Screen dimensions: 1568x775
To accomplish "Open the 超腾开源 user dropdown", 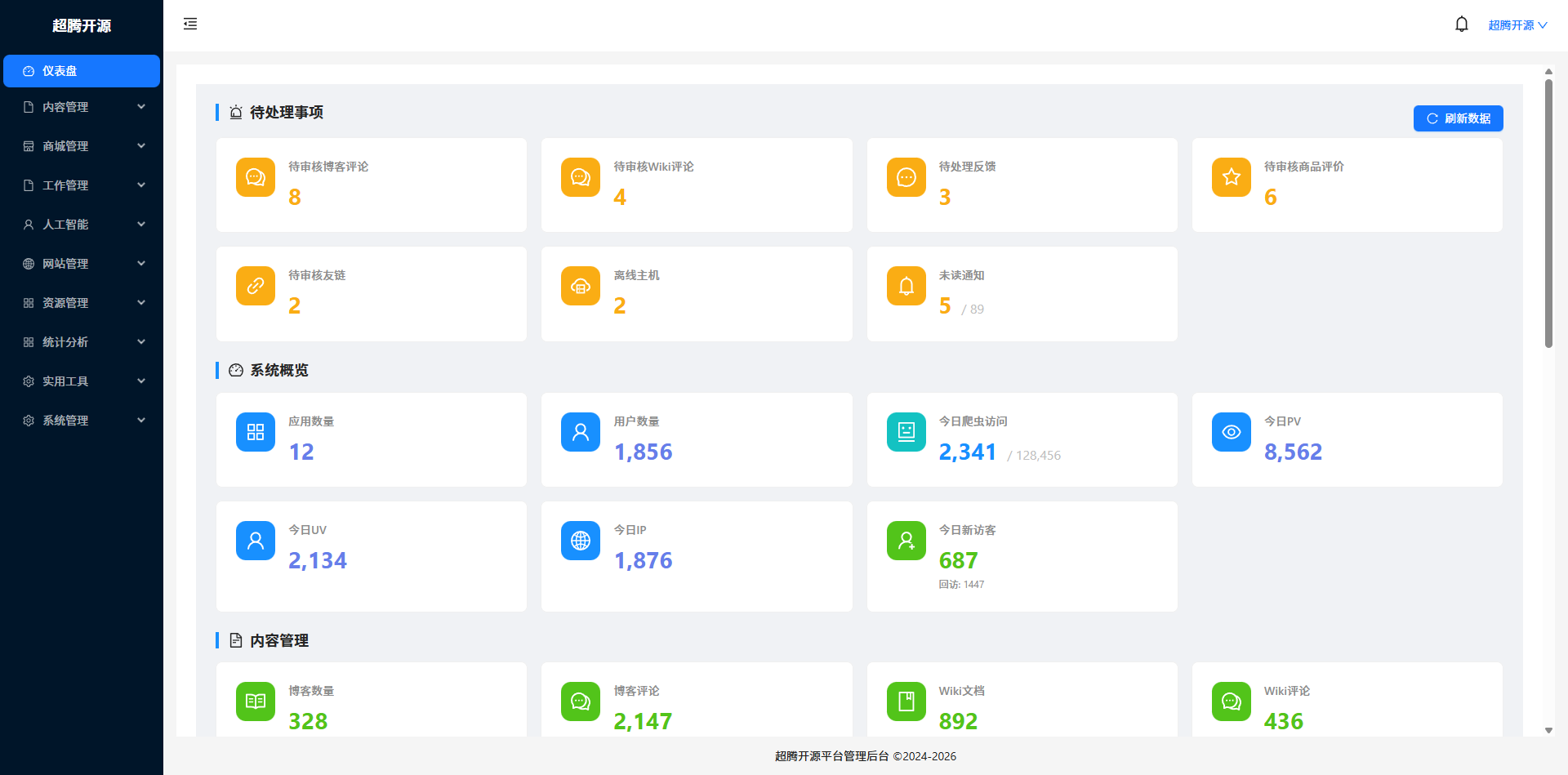I will tap(1517, 25).
